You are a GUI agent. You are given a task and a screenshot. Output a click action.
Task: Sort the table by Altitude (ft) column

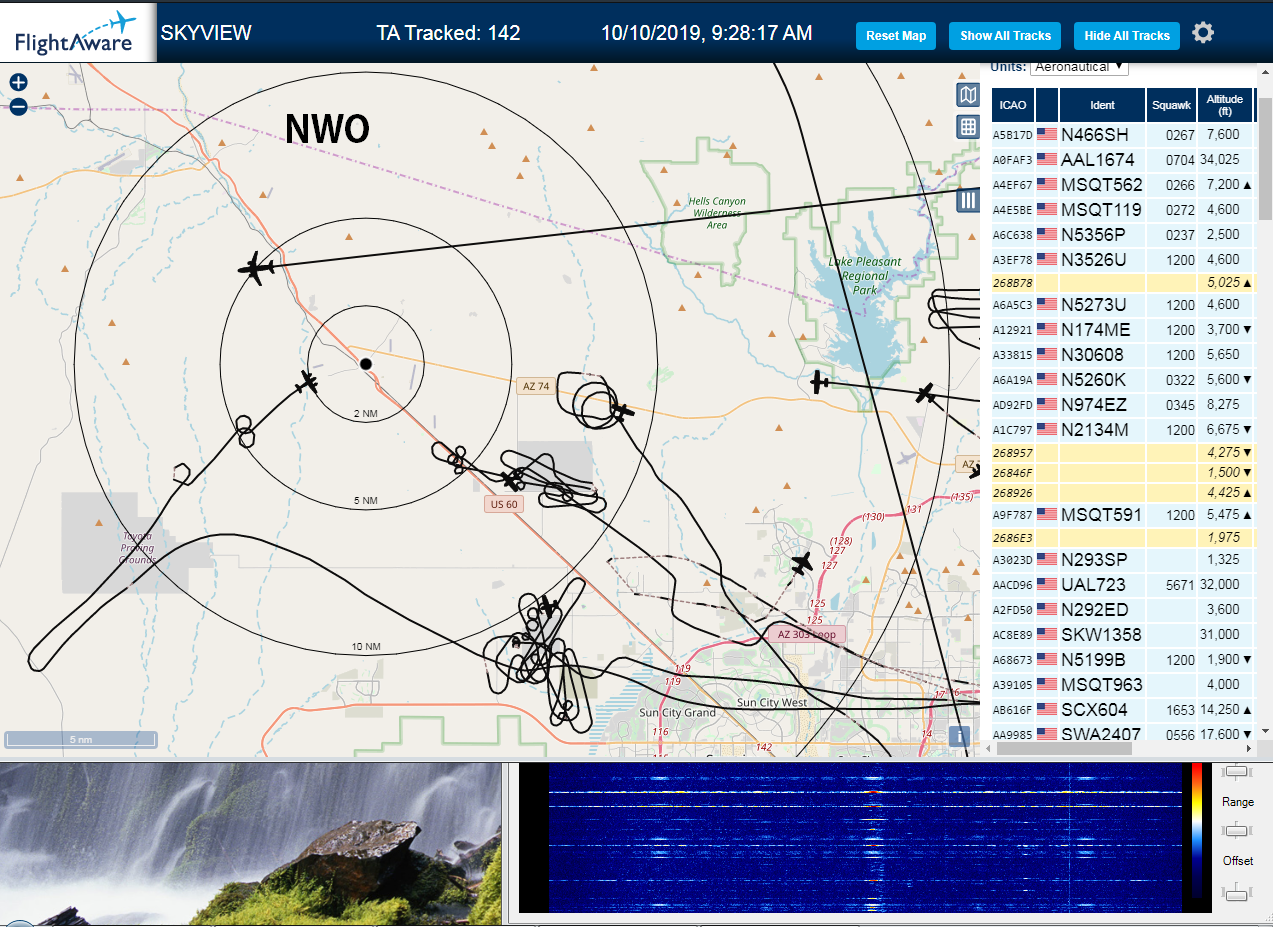pos(1225,105)
